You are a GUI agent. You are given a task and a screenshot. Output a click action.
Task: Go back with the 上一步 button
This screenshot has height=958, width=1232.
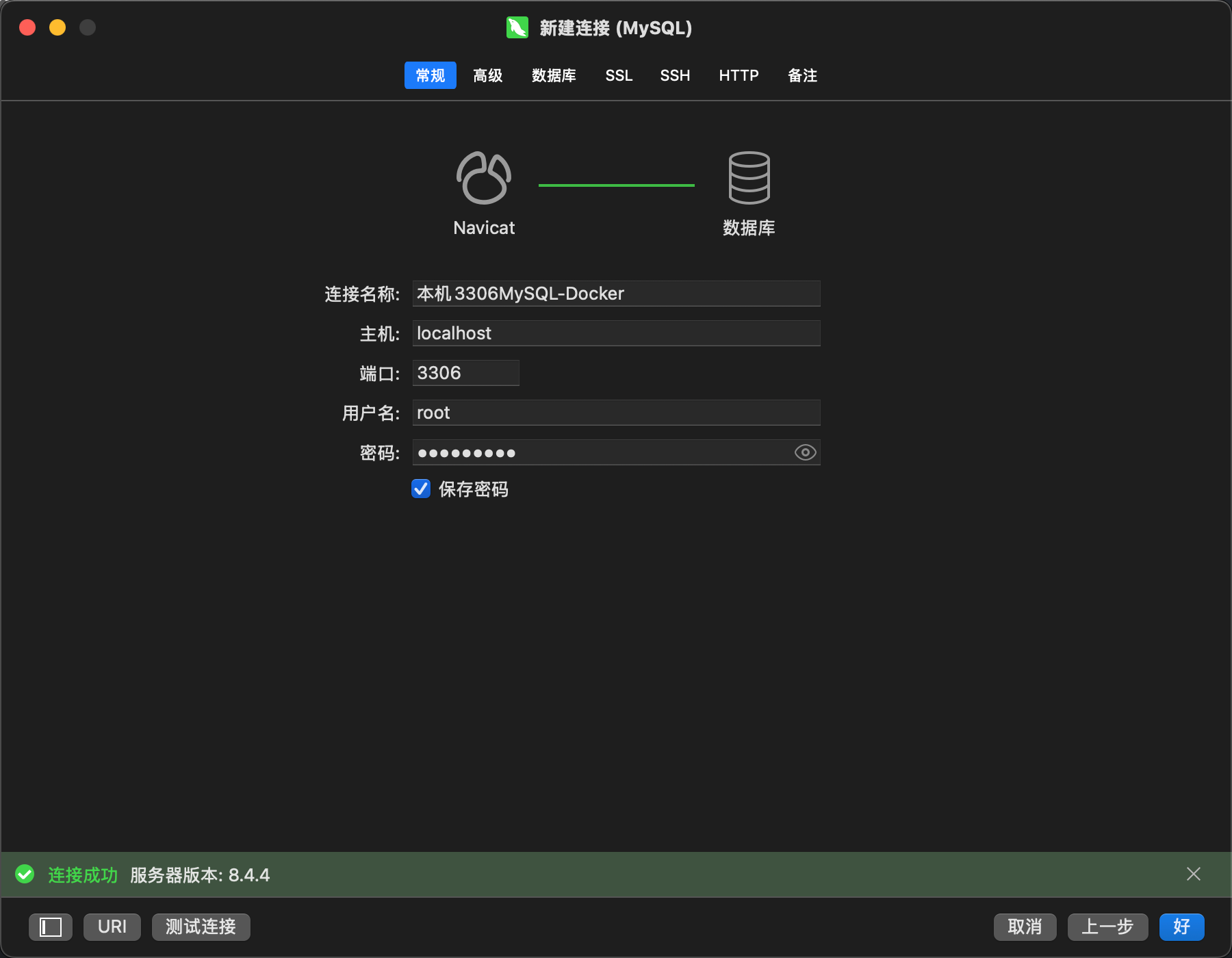[1107, 927]
